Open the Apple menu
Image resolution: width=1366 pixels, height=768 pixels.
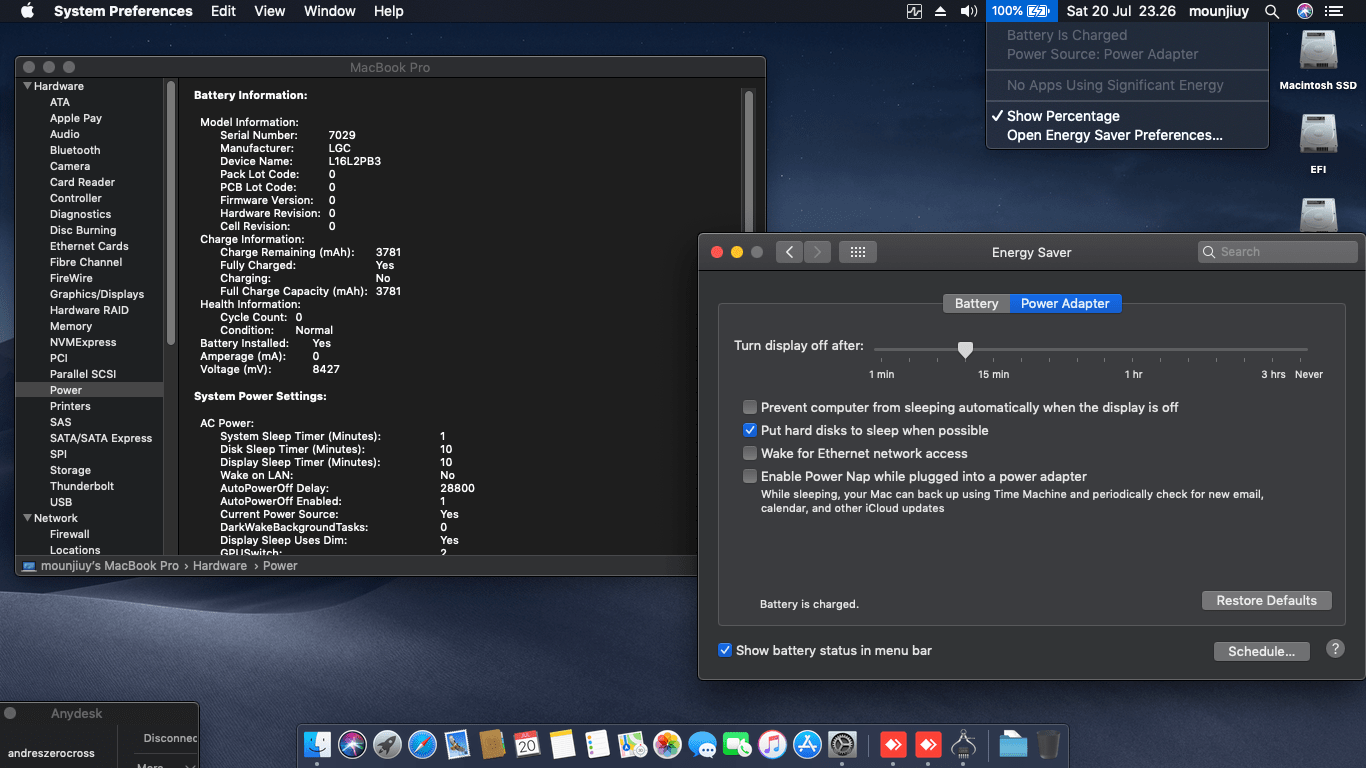[27, 11]
